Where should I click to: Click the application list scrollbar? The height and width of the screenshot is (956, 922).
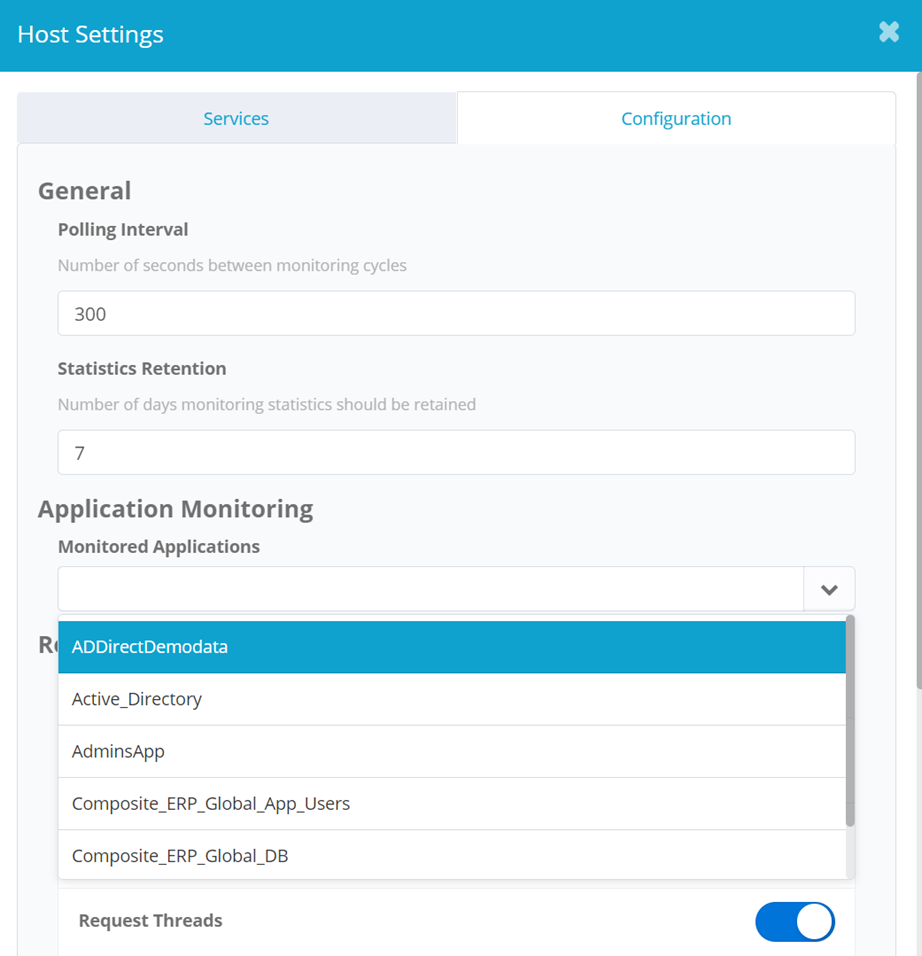pyautogui.click(x=850, y=720)
